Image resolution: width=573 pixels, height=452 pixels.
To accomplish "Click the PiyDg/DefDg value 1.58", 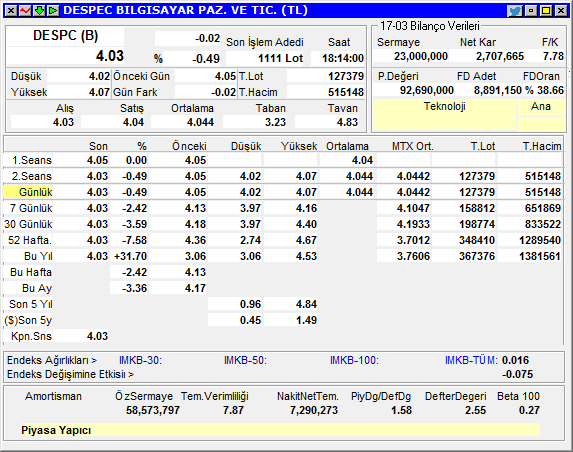I will (401, 410).
